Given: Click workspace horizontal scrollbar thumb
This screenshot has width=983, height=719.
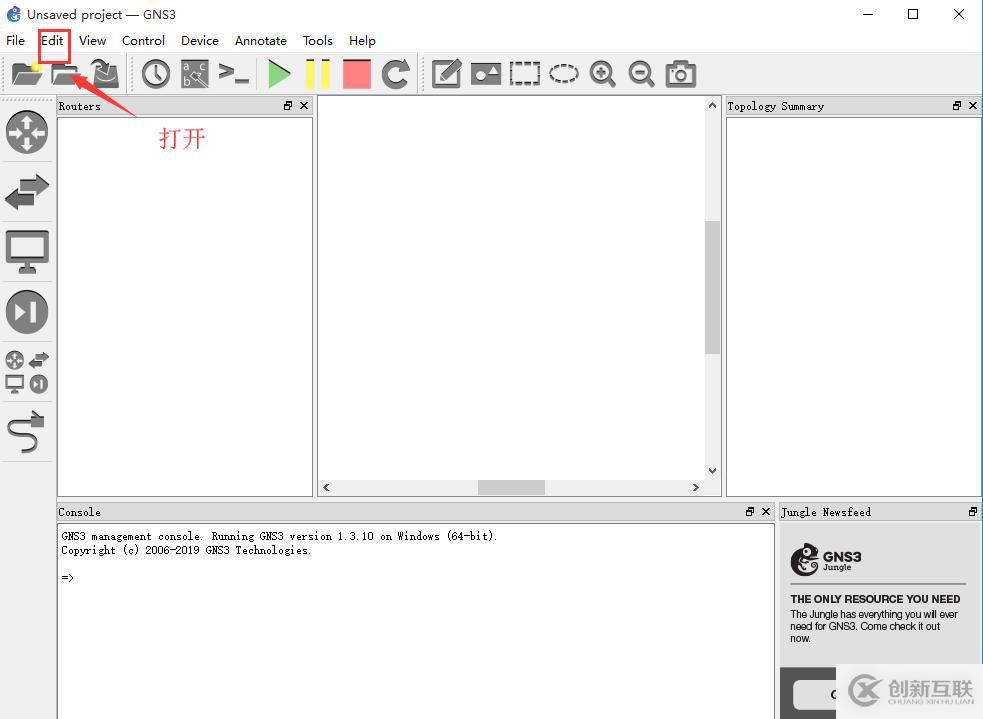Looking at the screenshot, I should (x=511, y=487).
